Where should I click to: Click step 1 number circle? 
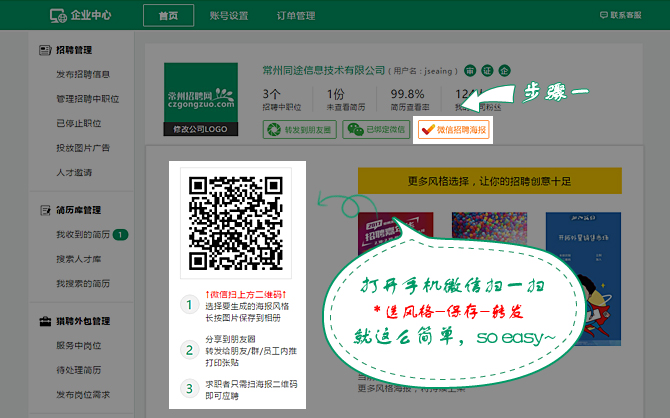point(189,305)
